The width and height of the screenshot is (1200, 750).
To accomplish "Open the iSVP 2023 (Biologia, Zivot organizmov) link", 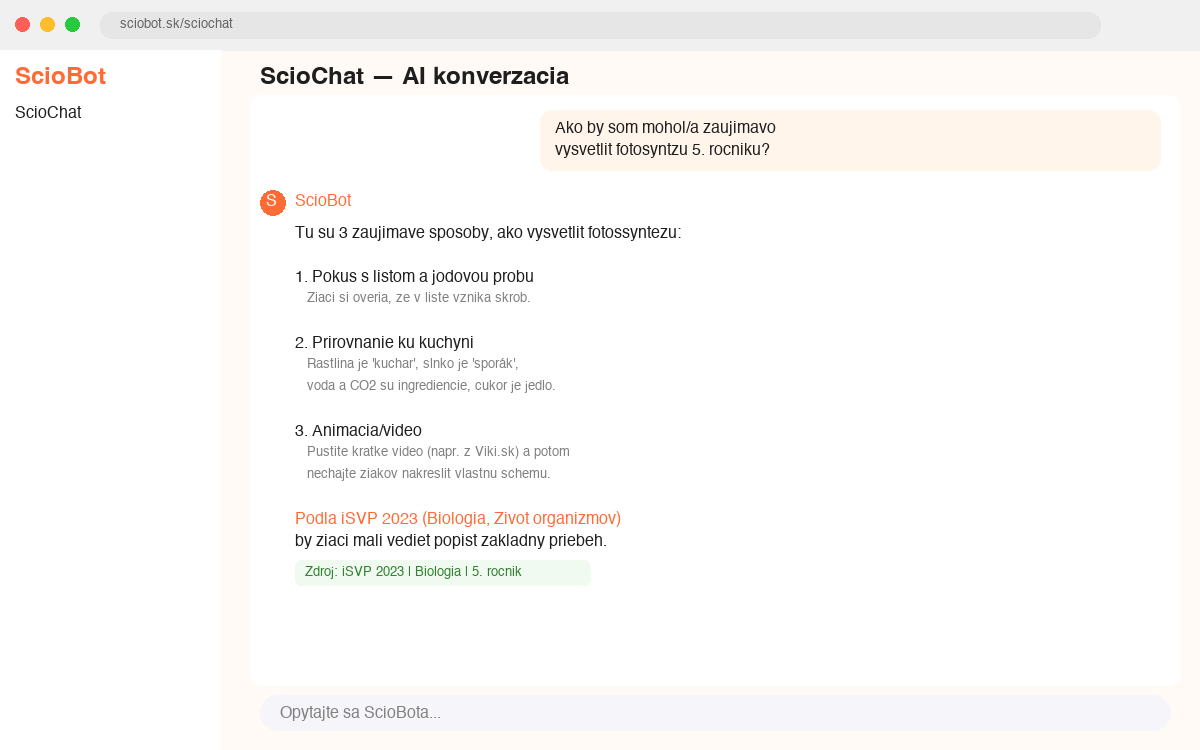I will (x=457, y=518).
